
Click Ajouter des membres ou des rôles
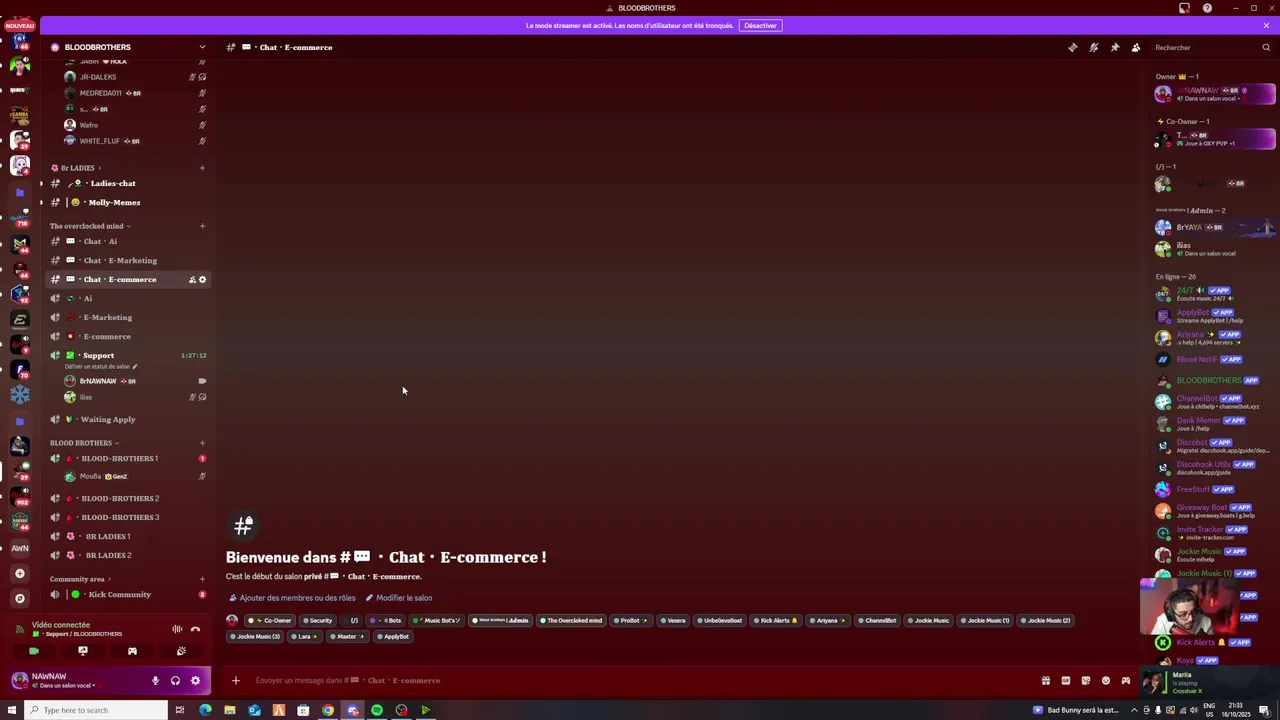(x=292, y=598)
